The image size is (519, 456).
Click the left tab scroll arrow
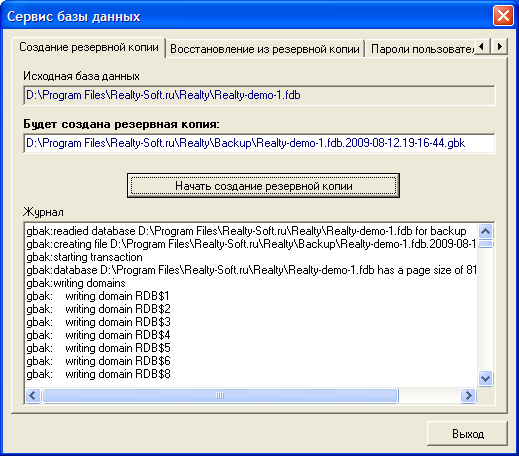tap(482, 46)
